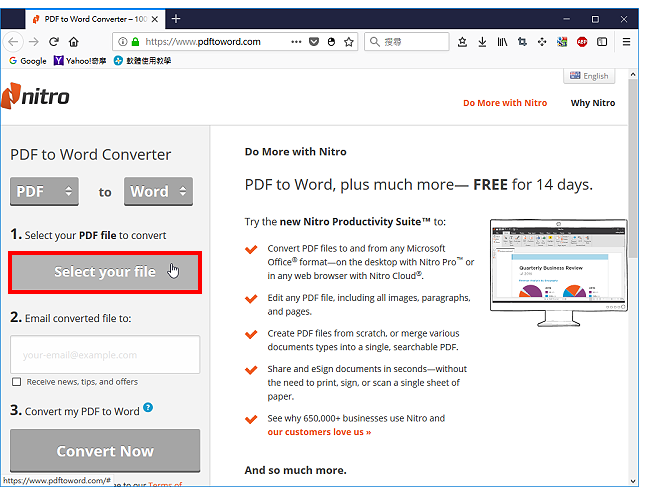Click the browser search box
The image size is (649, 488).
pyautogui.click(x=407, y=42)
